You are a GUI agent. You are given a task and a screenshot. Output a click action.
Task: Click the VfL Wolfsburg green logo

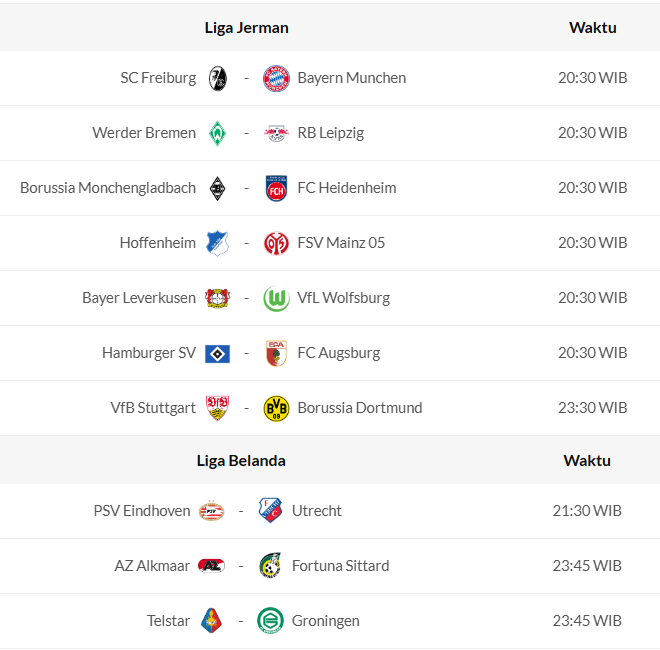click(276, 298)
